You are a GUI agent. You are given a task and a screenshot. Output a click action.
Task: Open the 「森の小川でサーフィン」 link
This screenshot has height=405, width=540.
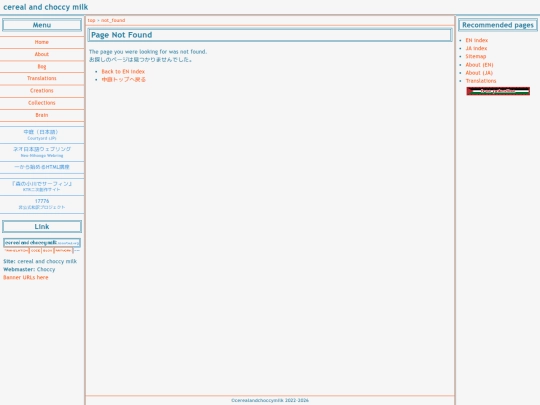pos(42,186)
